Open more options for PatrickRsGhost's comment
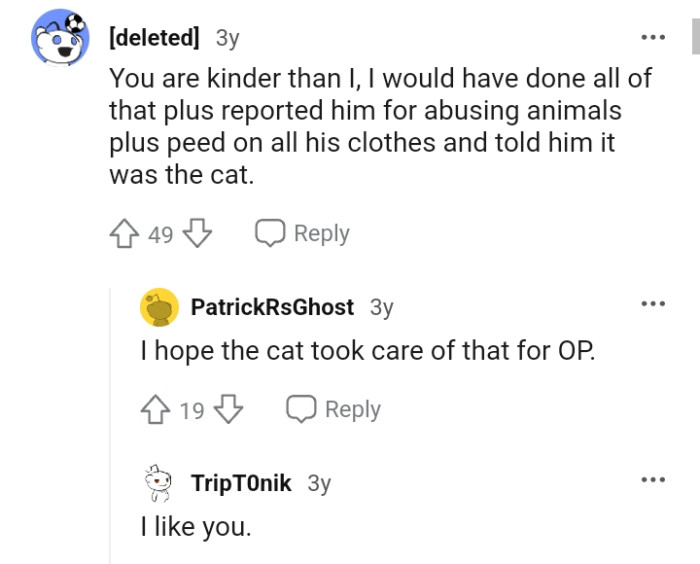This screenshot has height=564, width=700. tap(653, 304)
